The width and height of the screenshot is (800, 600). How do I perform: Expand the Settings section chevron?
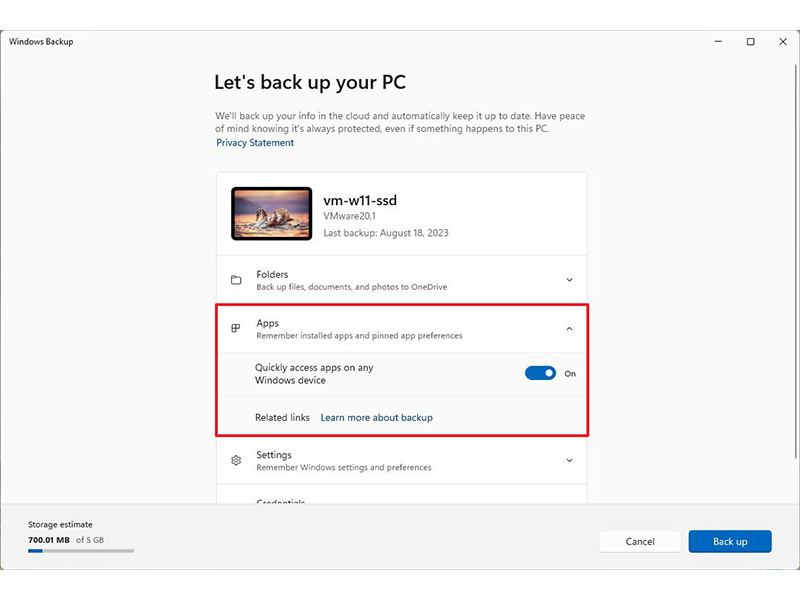(569, 460)
